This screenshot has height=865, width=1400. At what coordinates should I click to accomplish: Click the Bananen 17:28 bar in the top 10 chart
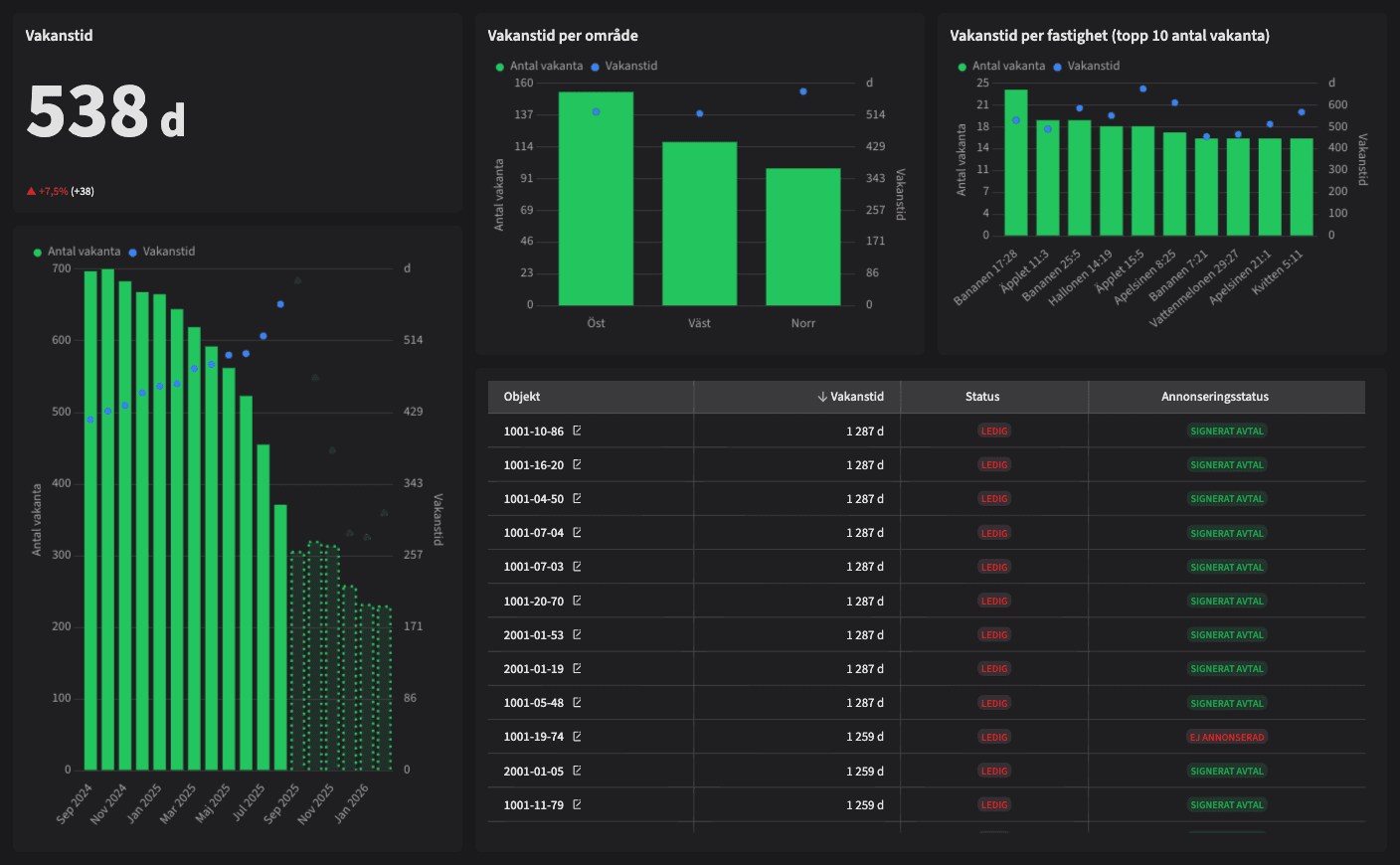1016,159
